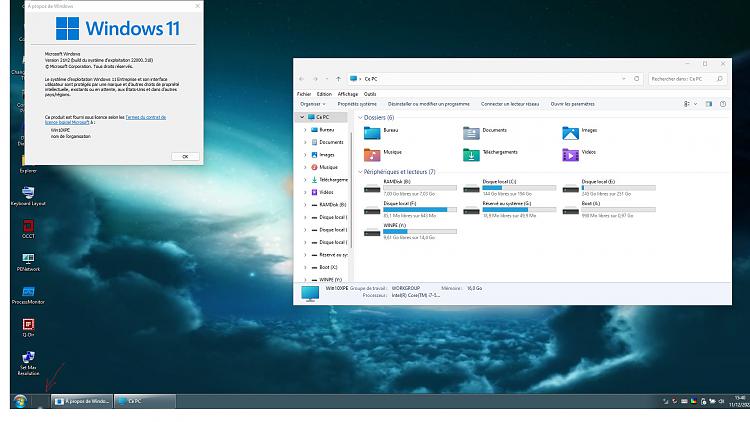
Task: Expand the WINPE (Y:) tree node
Action: [x=305, y=279]
